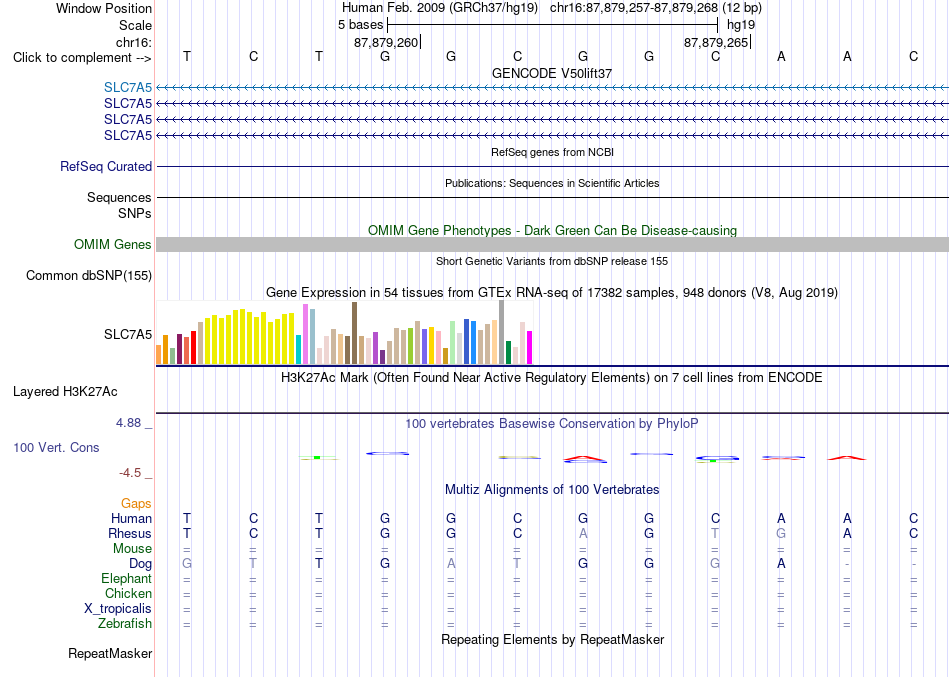950x677 pixels.
Task: Click the -4.5 lower scale value
Action: pos(130,473)
